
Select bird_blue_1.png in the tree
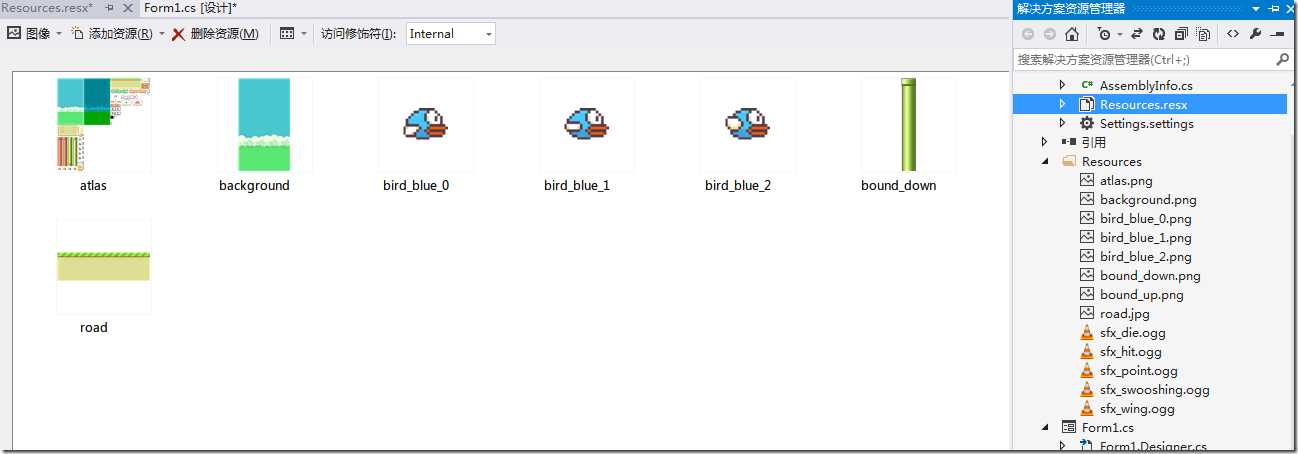click(1145, 238)
